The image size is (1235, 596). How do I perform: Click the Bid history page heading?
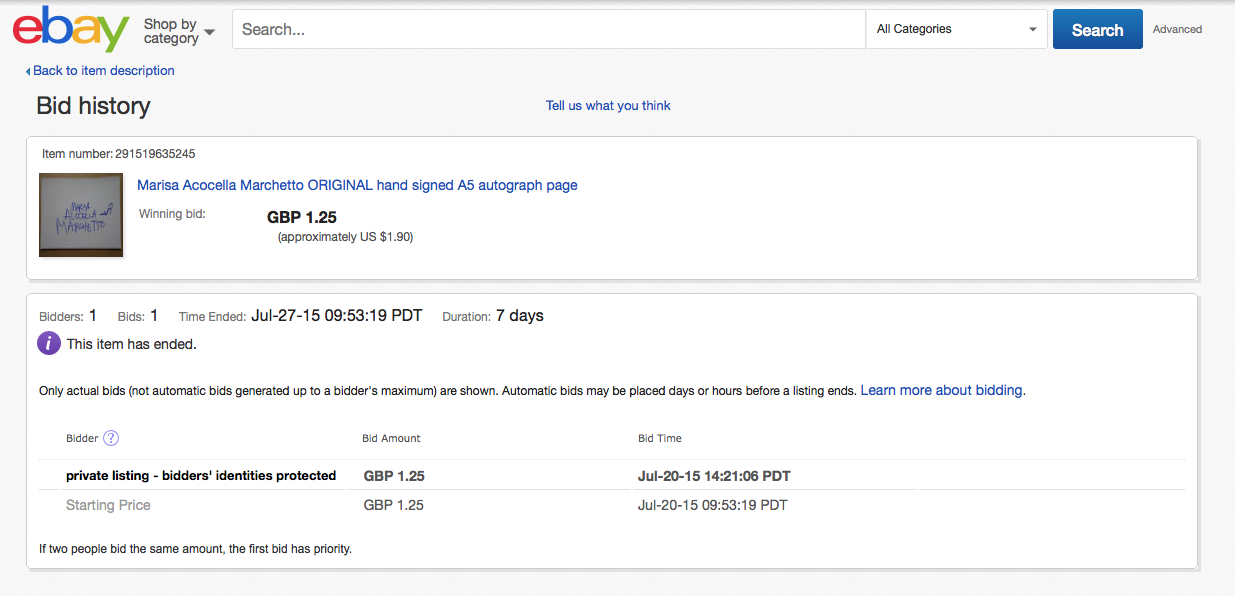93,106
